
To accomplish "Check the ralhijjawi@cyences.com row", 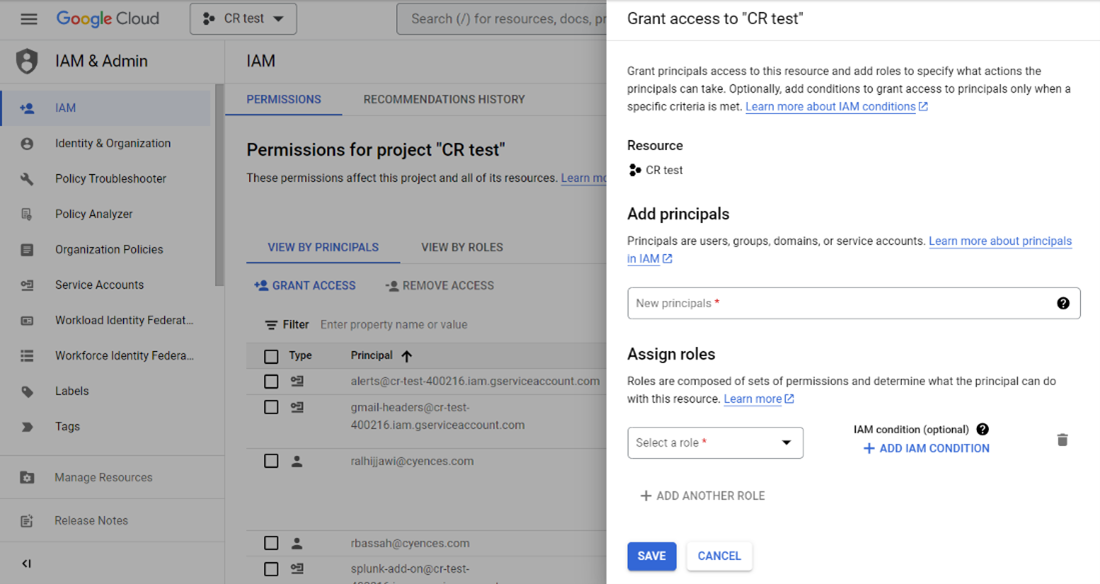I will pos(271,461).
